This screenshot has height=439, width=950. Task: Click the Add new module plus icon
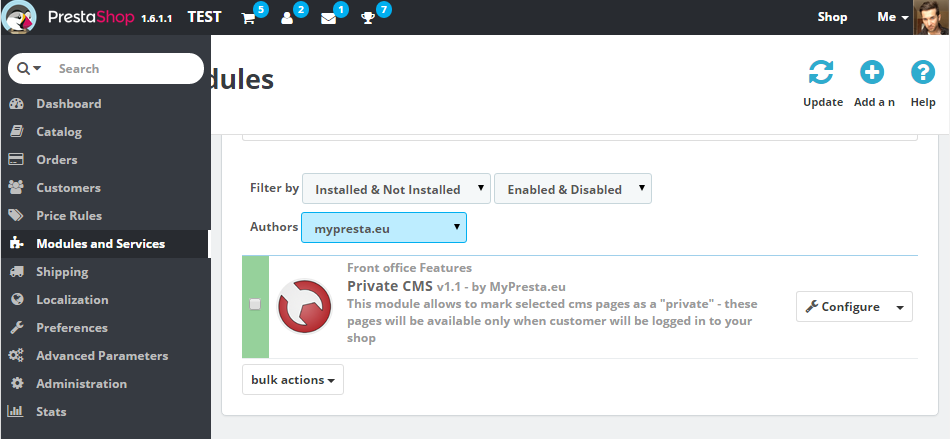pyautogui.click(x=872, y=73)
